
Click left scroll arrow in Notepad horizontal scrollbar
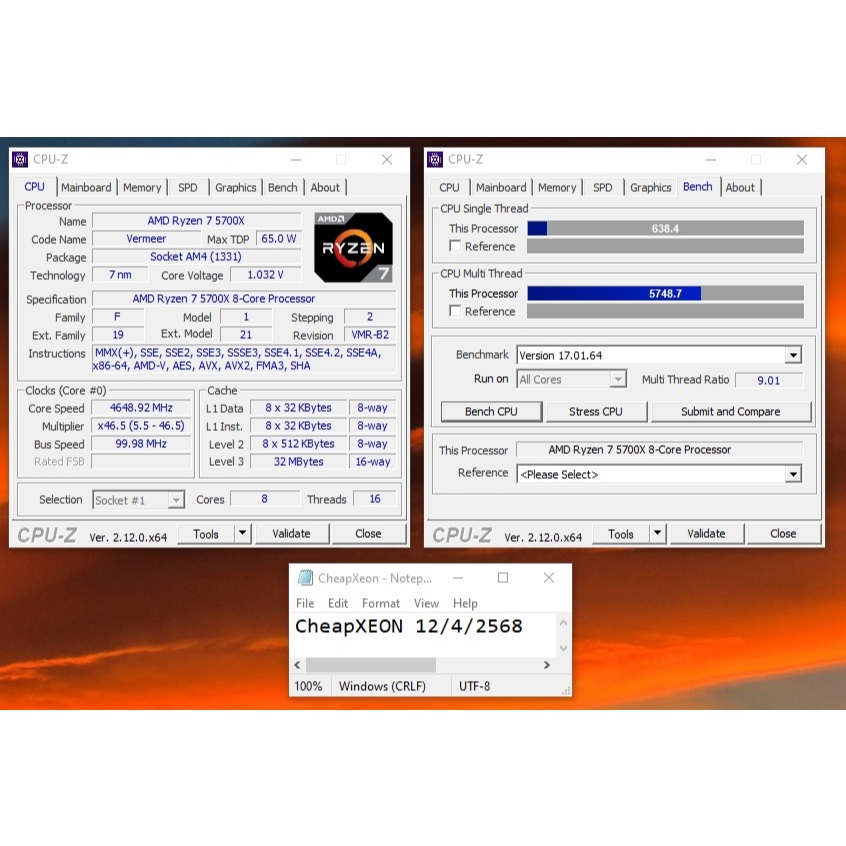pyautogui.click(x=298, y=665)
